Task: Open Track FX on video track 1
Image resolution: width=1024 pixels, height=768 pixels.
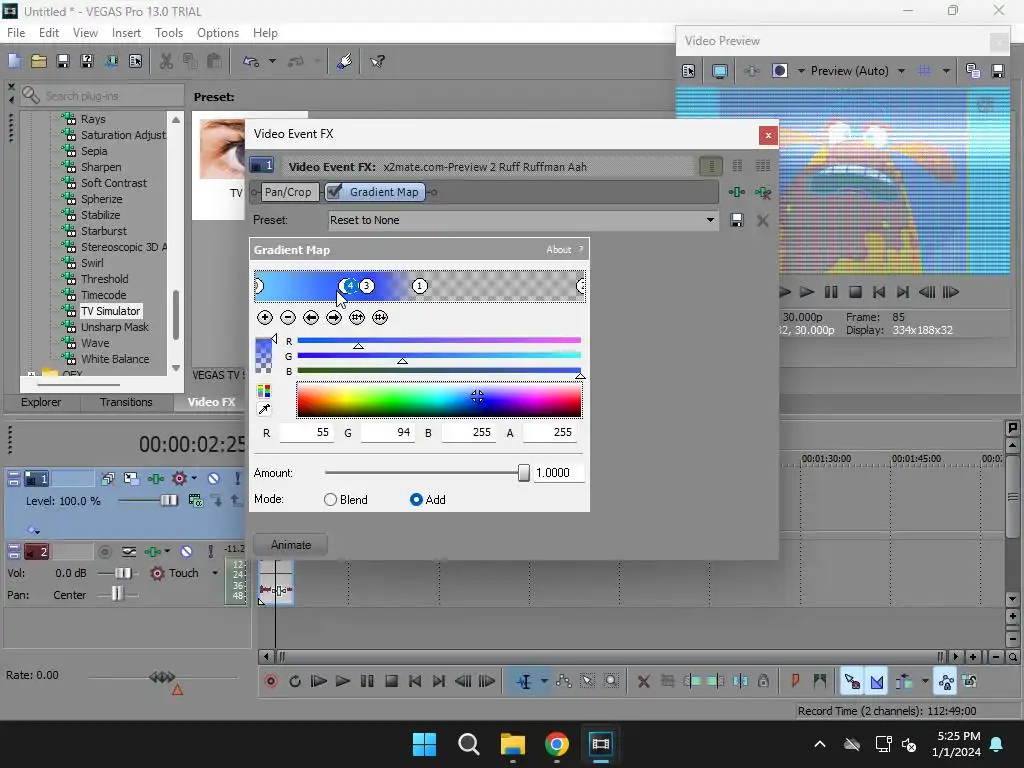Action: pos(155,479)
